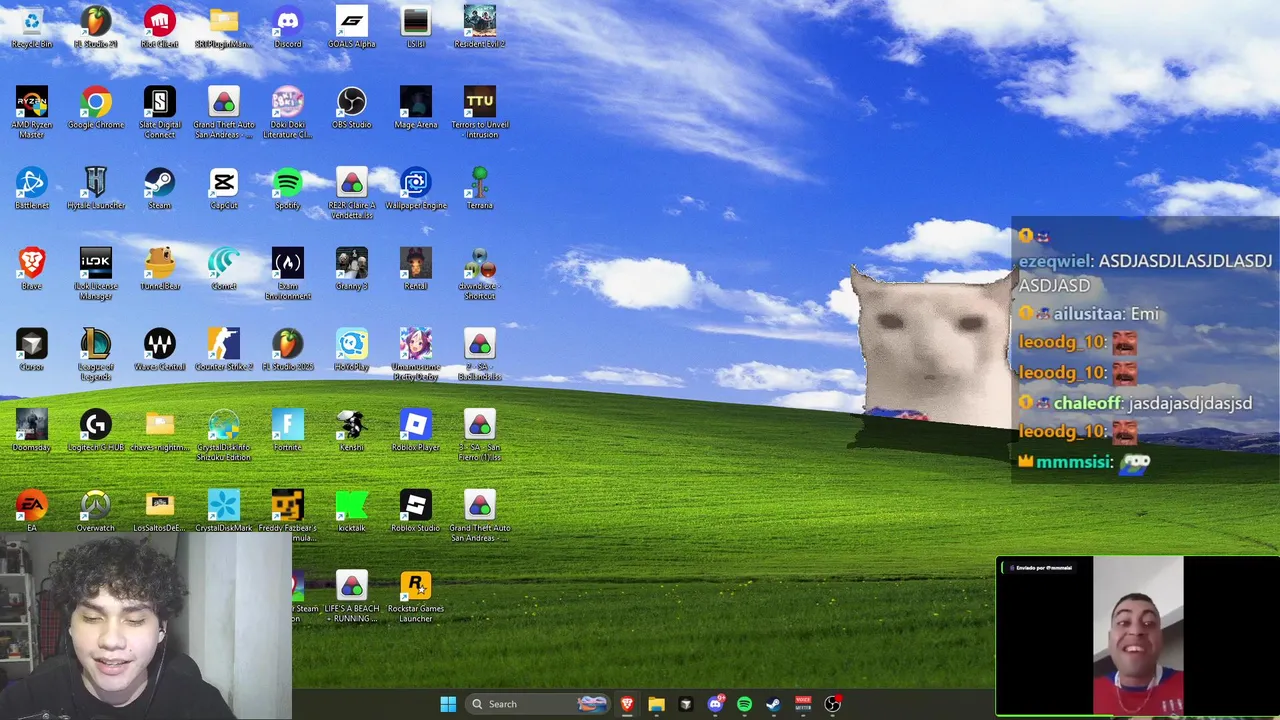1280x720 pixels.
Task: Open the Discord desktop shortcut
Action: pos(288,27)
